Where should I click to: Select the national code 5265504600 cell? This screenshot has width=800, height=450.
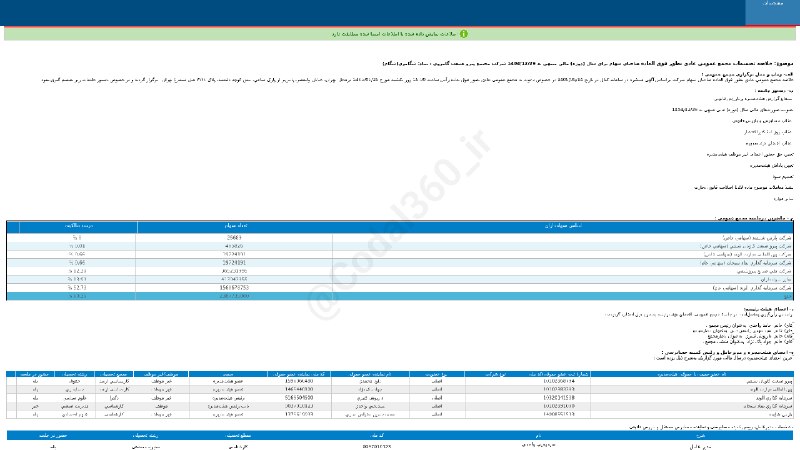[299, 397]
